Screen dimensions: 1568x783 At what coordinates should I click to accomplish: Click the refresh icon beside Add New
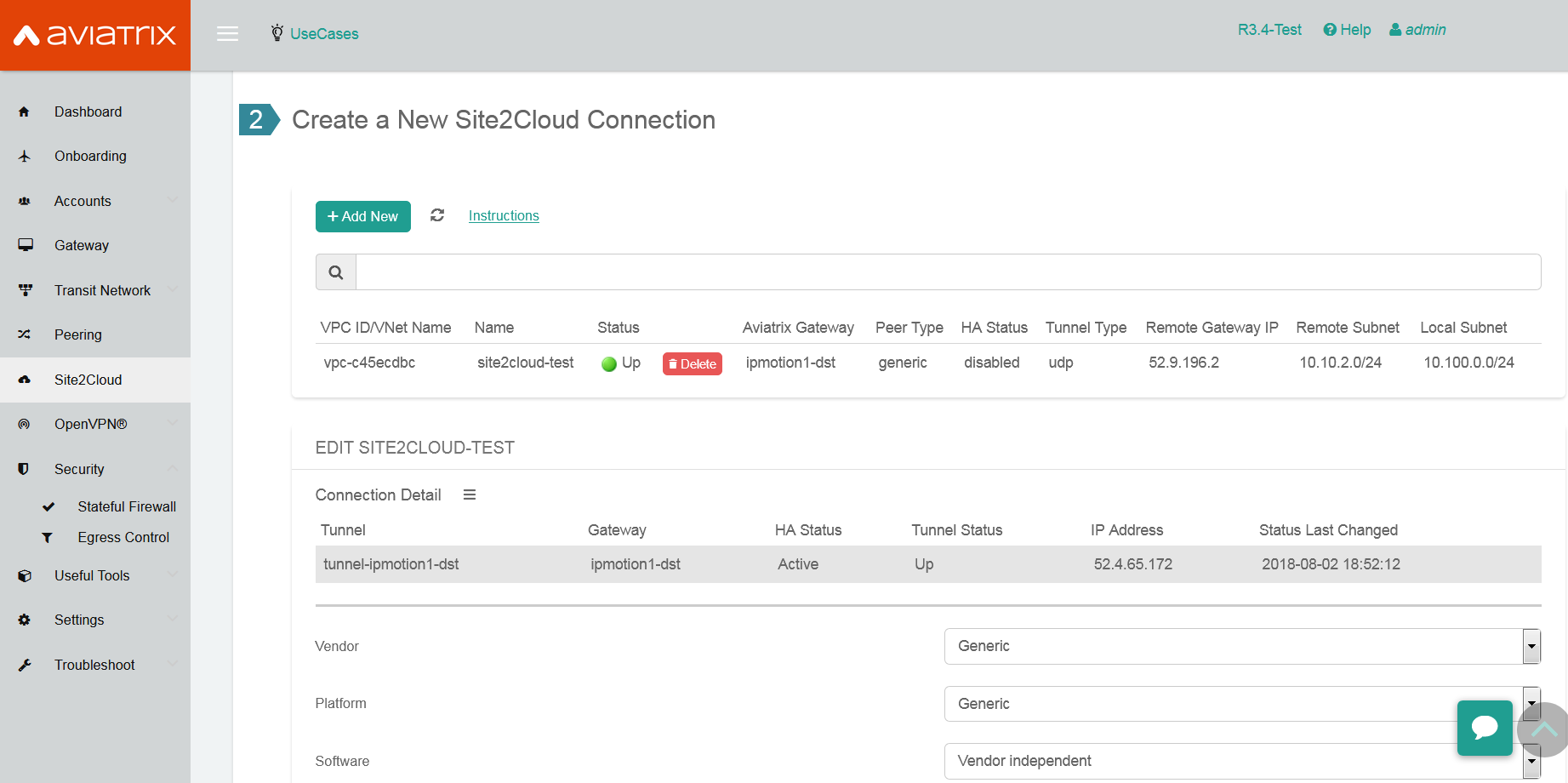click(437, 215)
